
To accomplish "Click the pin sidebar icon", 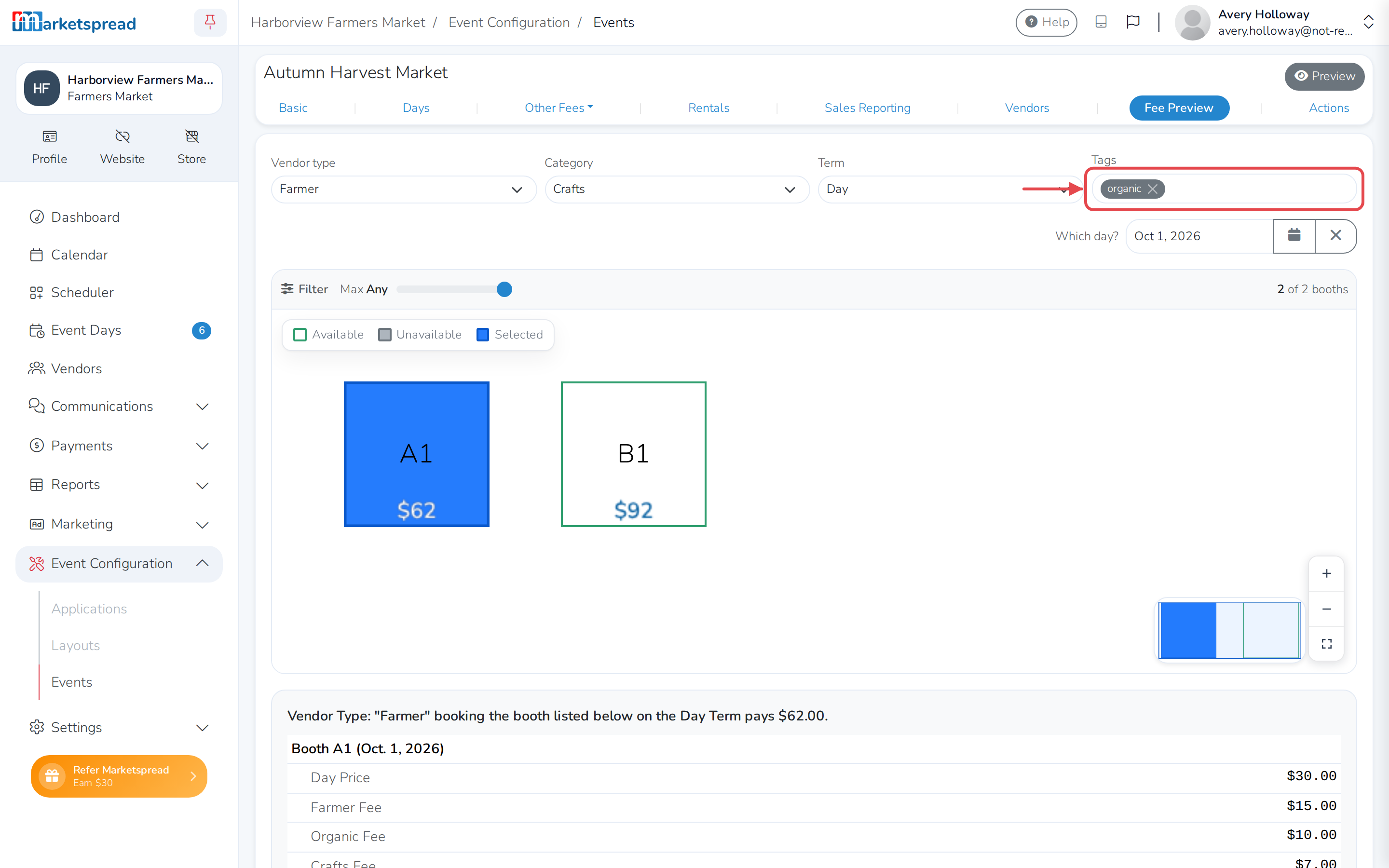I will [210, 22].
